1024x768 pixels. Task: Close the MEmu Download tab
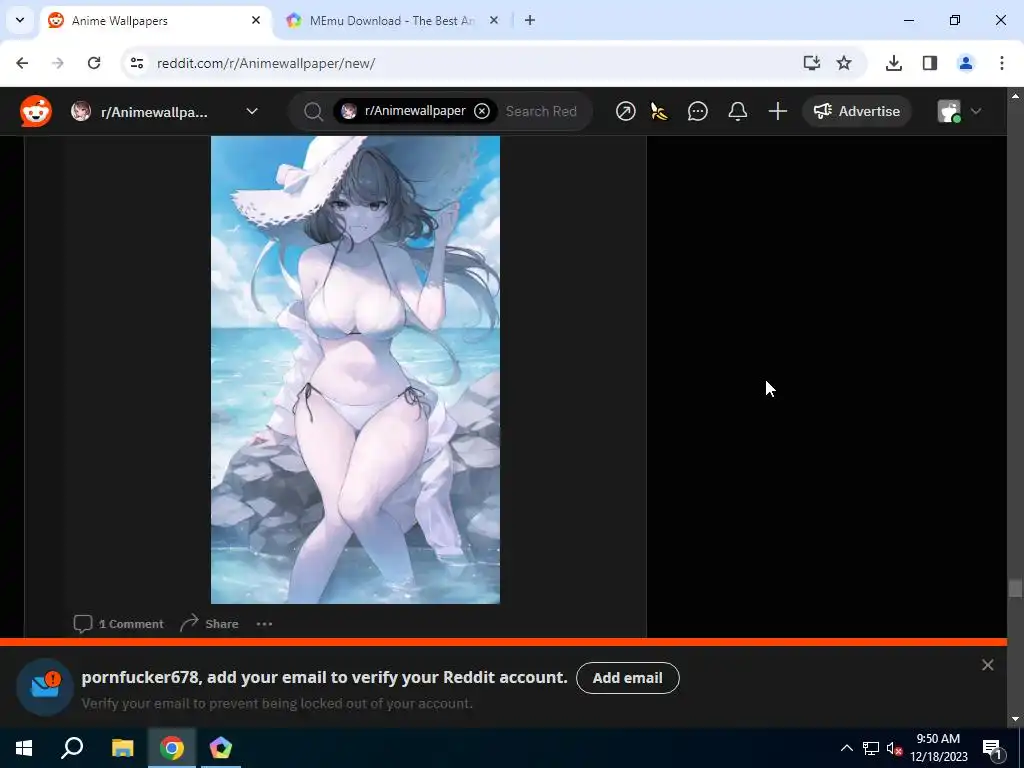tap(494, 20)
